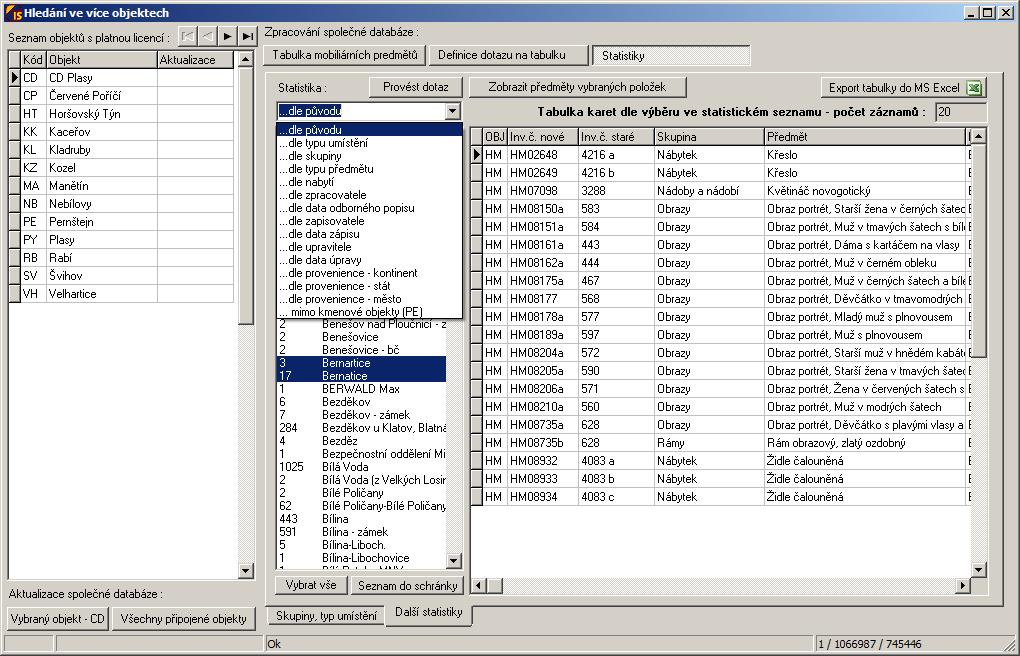Click right arrow of results horizontal scrollbar
1020x656 pixels.
[x=962, y=586]
